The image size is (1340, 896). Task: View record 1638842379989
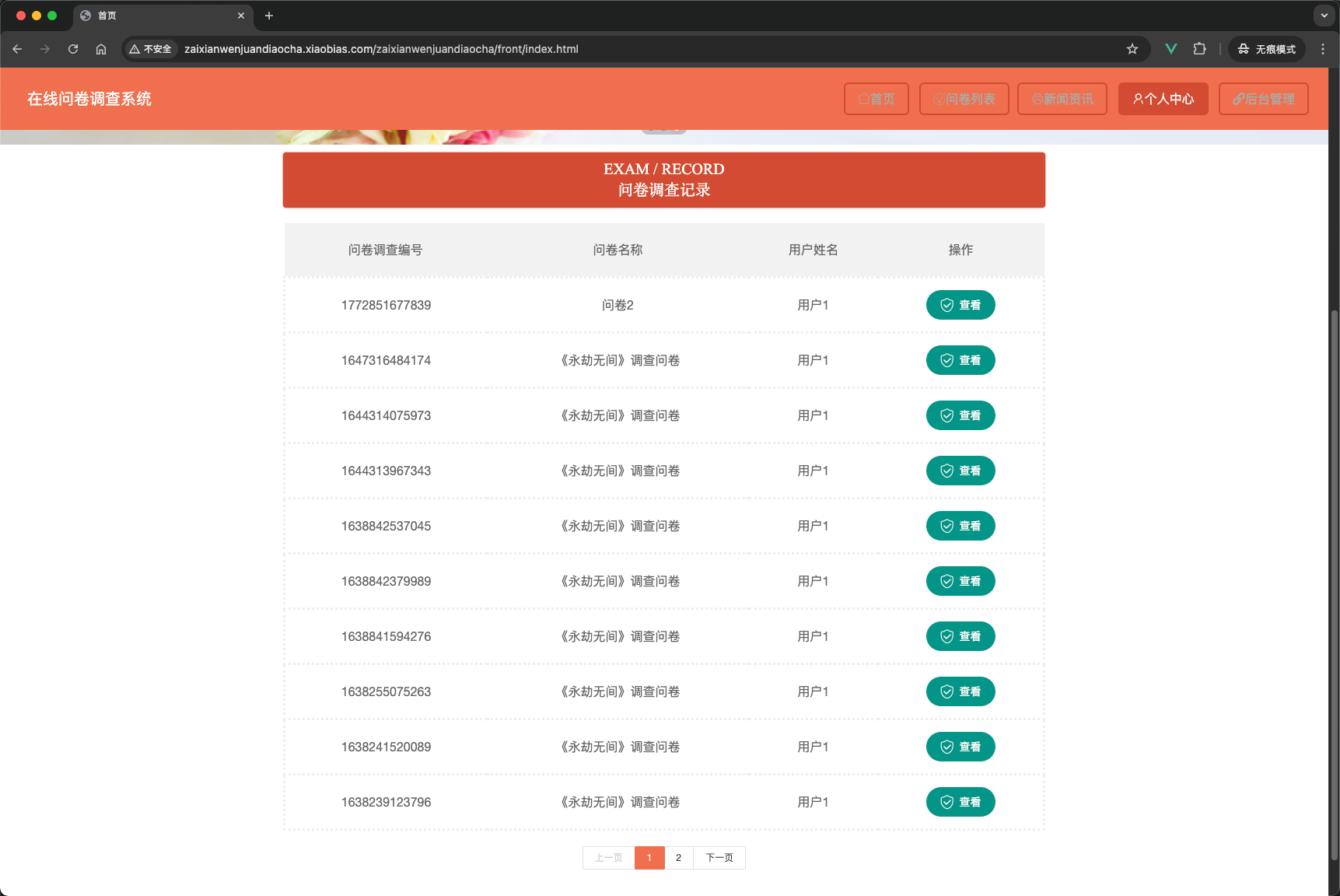(x=960, y=581)
